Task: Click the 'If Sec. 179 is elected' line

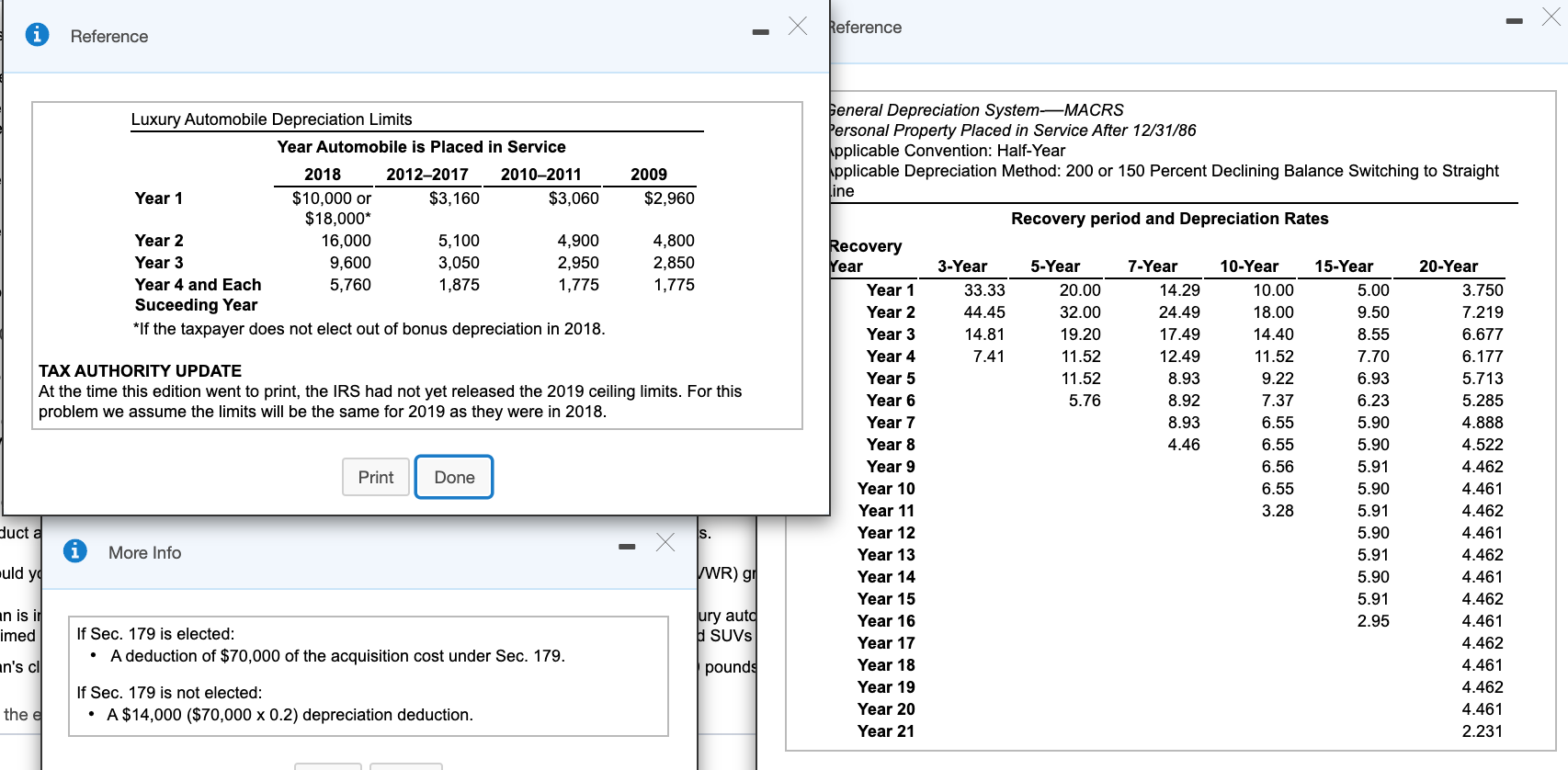Action: pos(155,634)
